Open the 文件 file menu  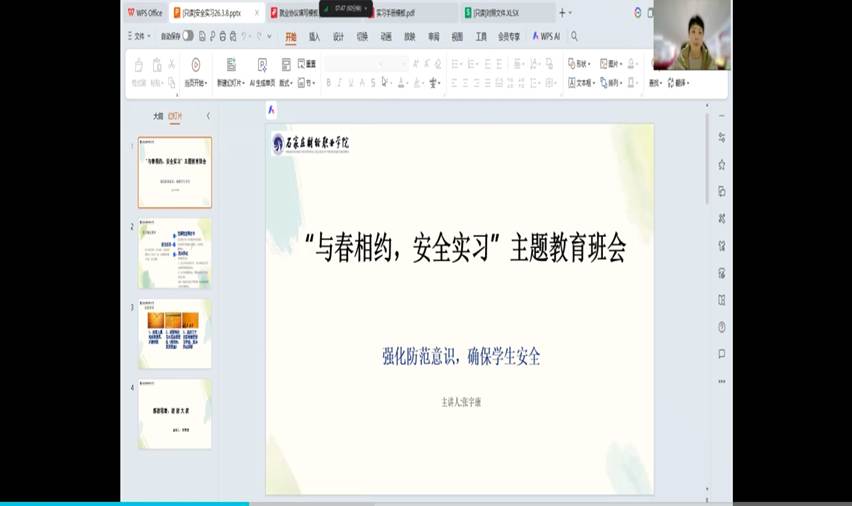tap(139, 36)
